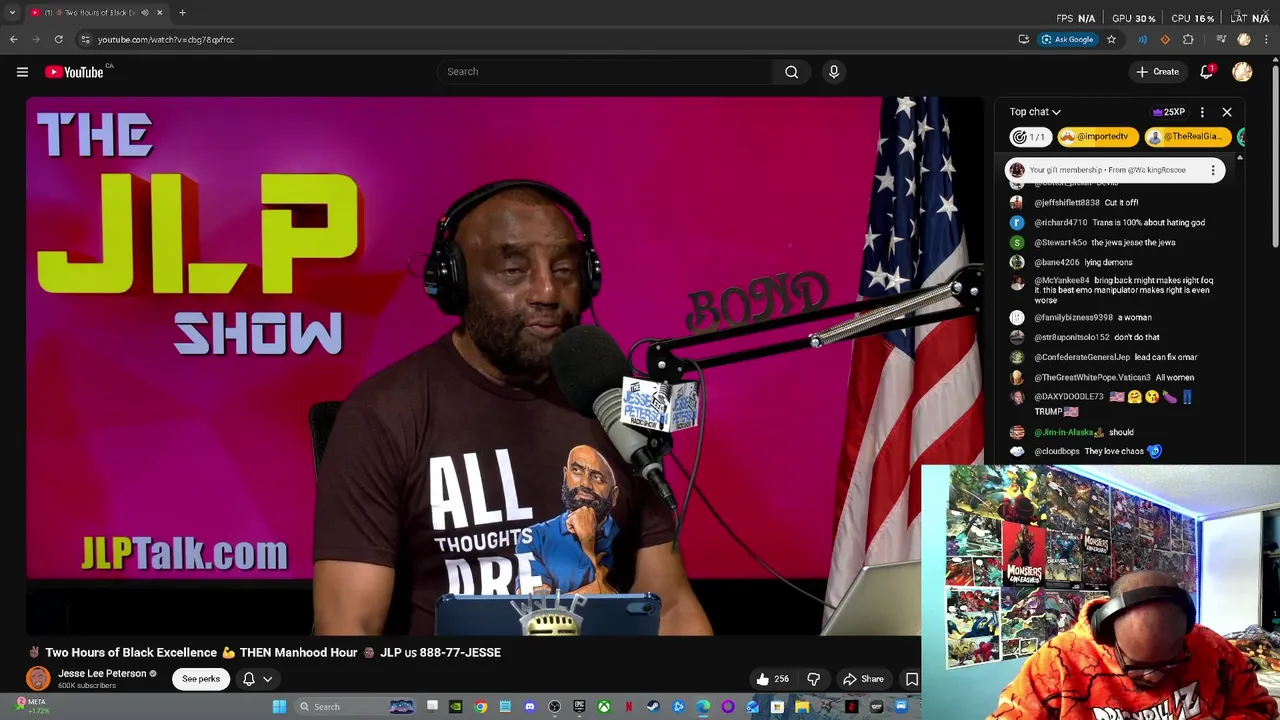Save the video with bookmark icon

(912, 679)
